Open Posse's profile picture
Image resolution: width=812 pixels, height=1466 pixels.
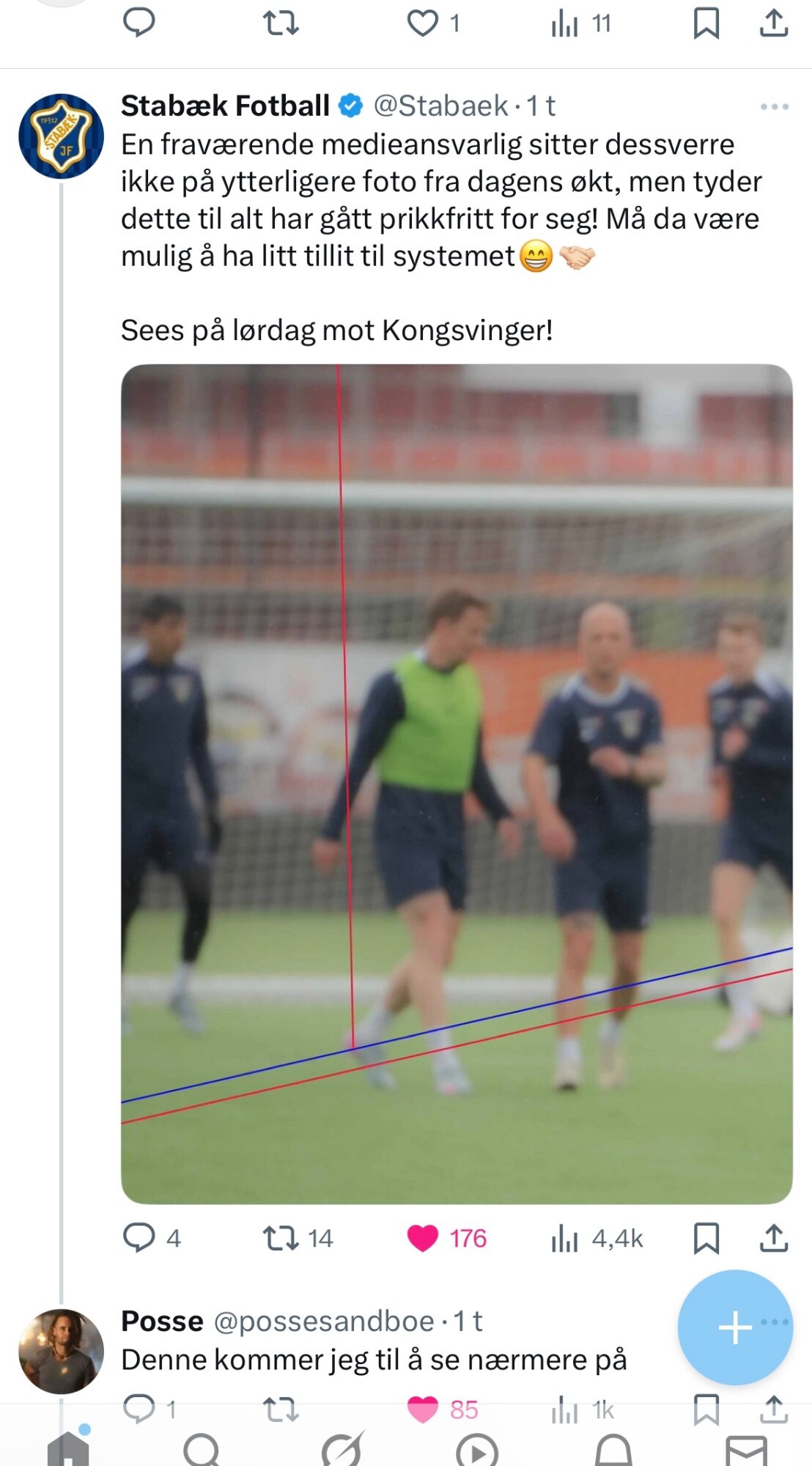coord(61,1351)
